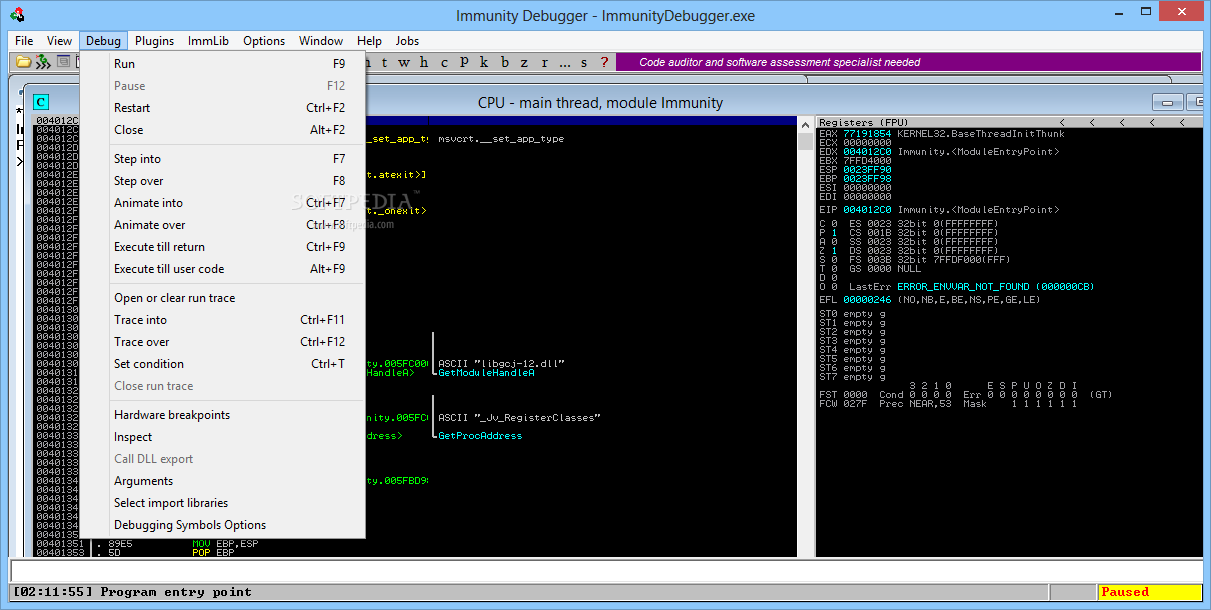This screenshot has height=610, width=1211.
Task: Close the open Debug menu via its title
Action: click(x=103, y=41)
